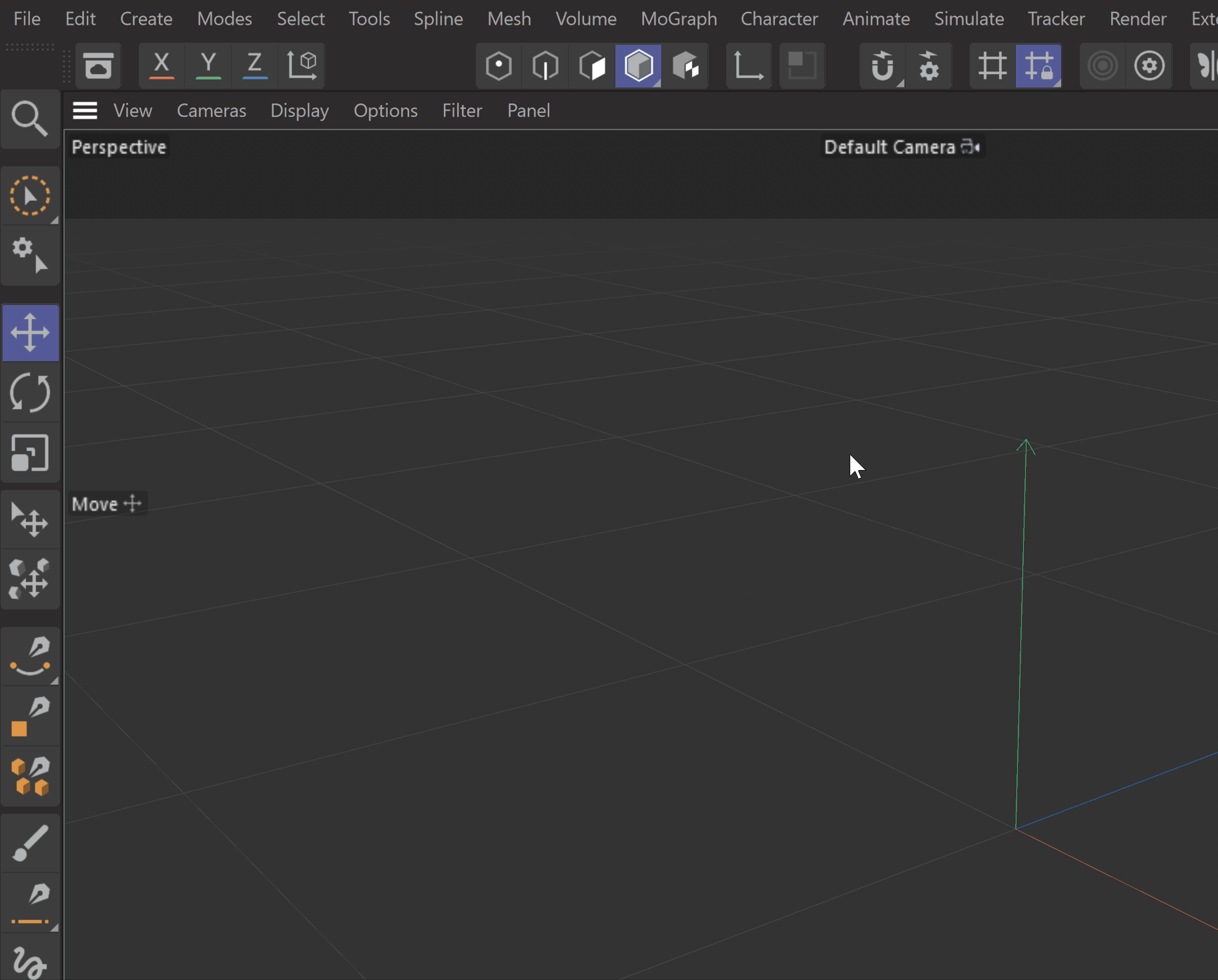The image size is (1218, 980).
Task: Toggle the coordinate system cube icon
Action: click(x=302, y=66)
